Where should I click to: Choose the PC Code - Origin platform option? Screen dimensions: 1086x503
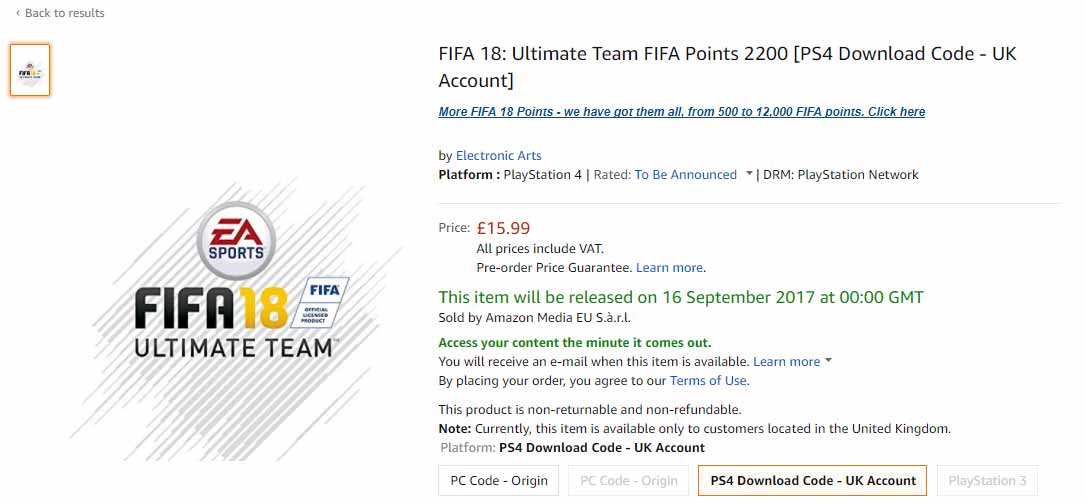(x=499, y=480)
